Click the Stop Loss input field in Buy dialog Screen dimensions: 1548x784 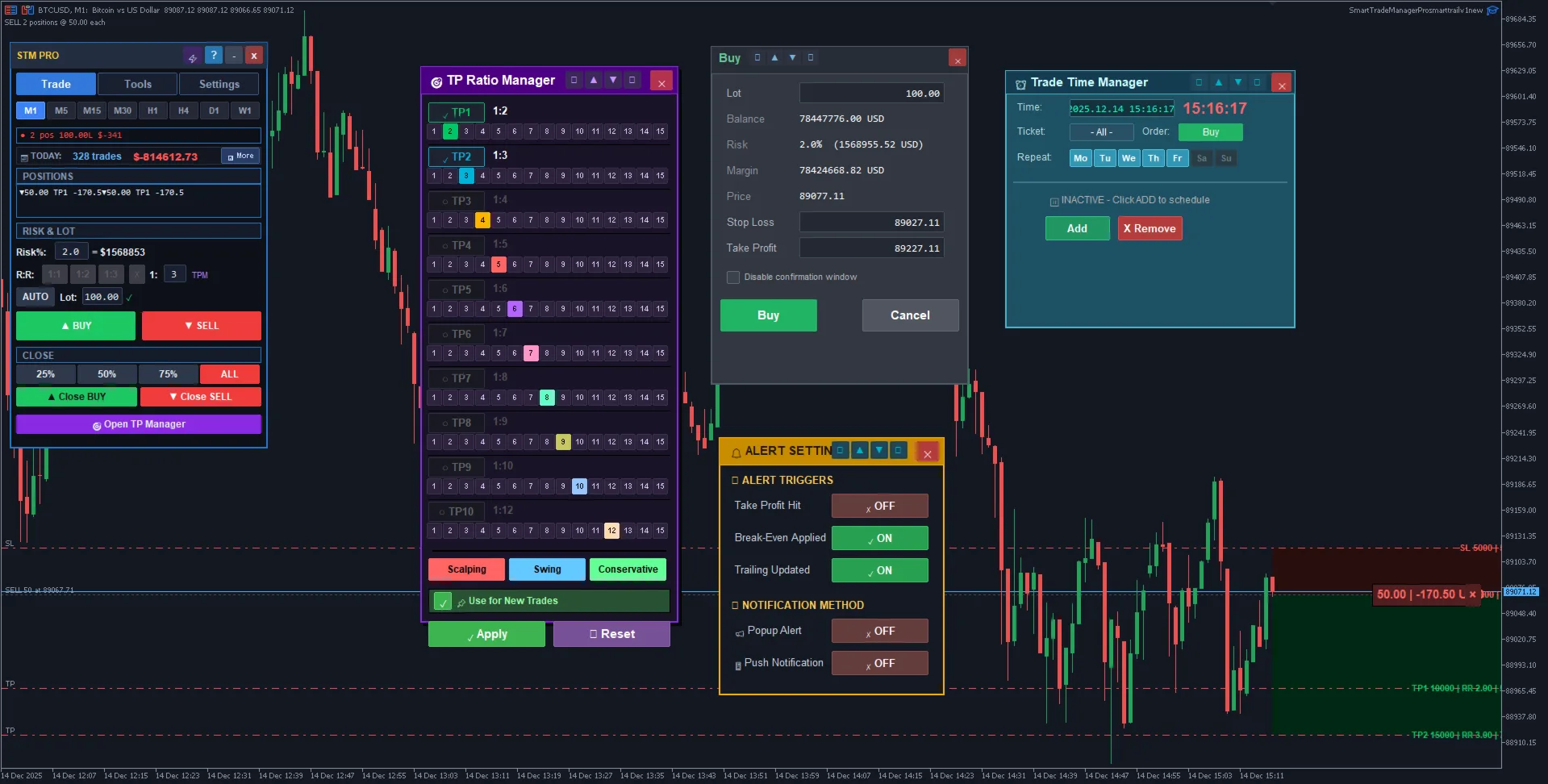pos(870,222)
